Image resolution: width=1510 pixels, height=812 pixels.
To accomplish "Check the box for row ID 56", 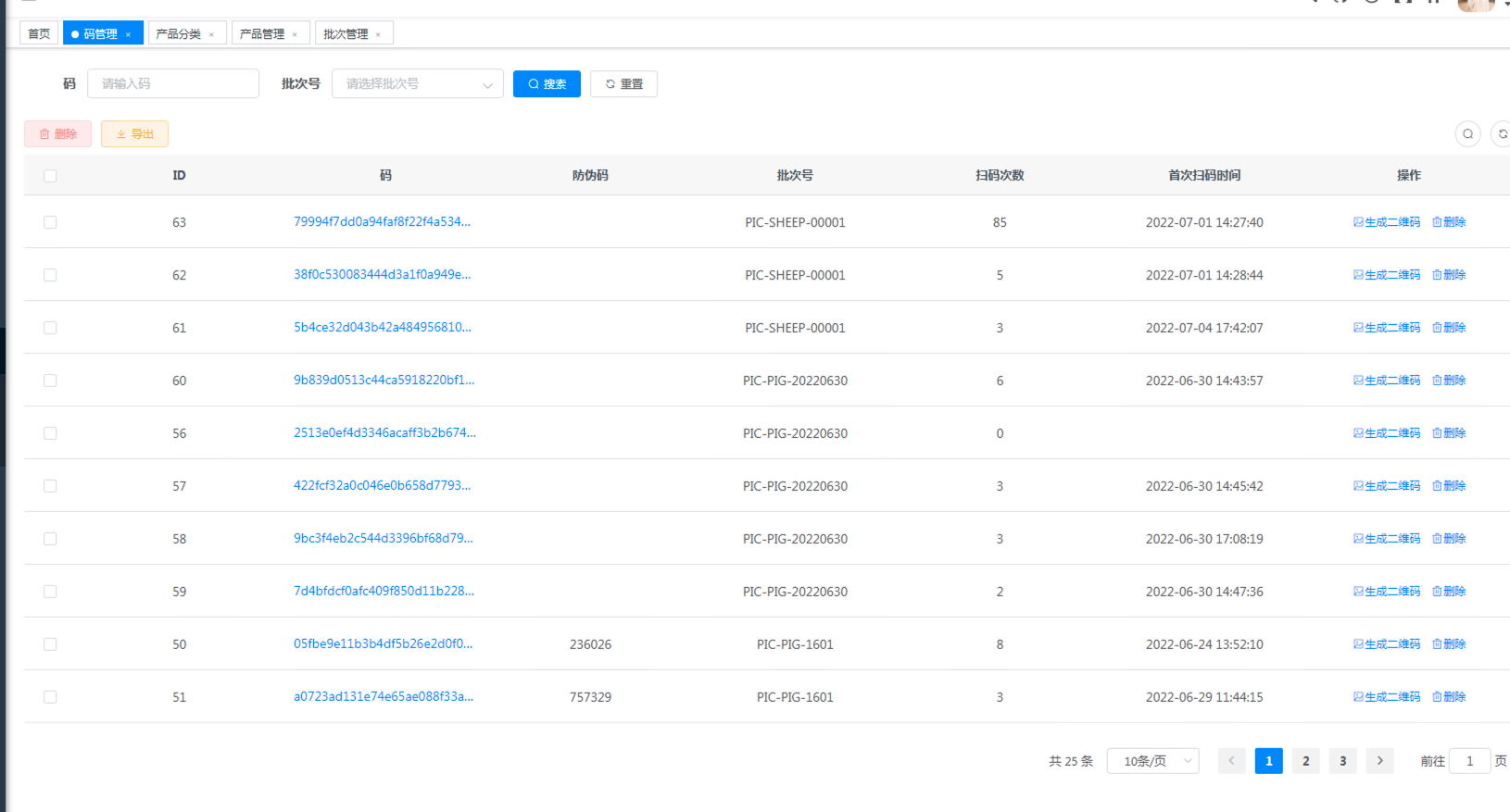I will (x=50, y=433).
